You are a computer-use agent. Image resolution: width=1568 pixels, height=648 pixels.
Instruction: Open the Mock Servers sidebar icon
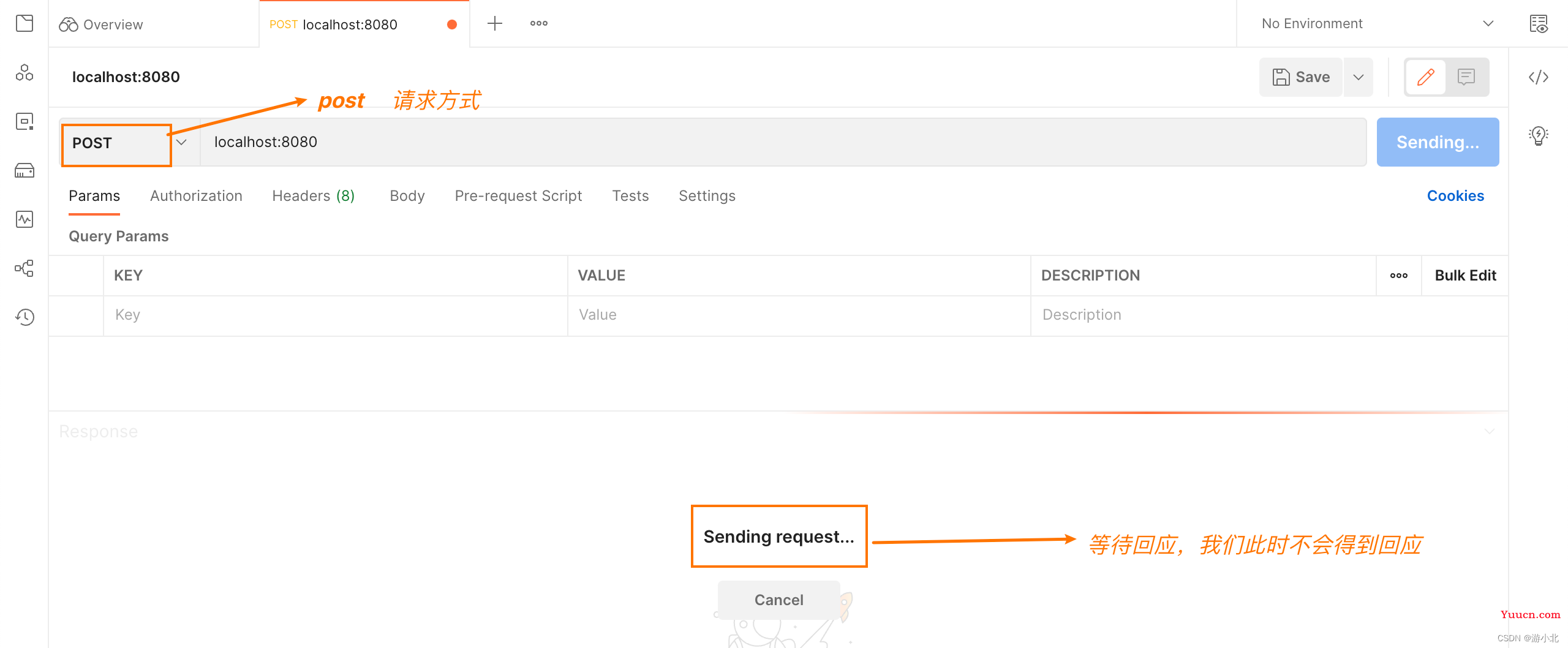(x=24, y=171)
